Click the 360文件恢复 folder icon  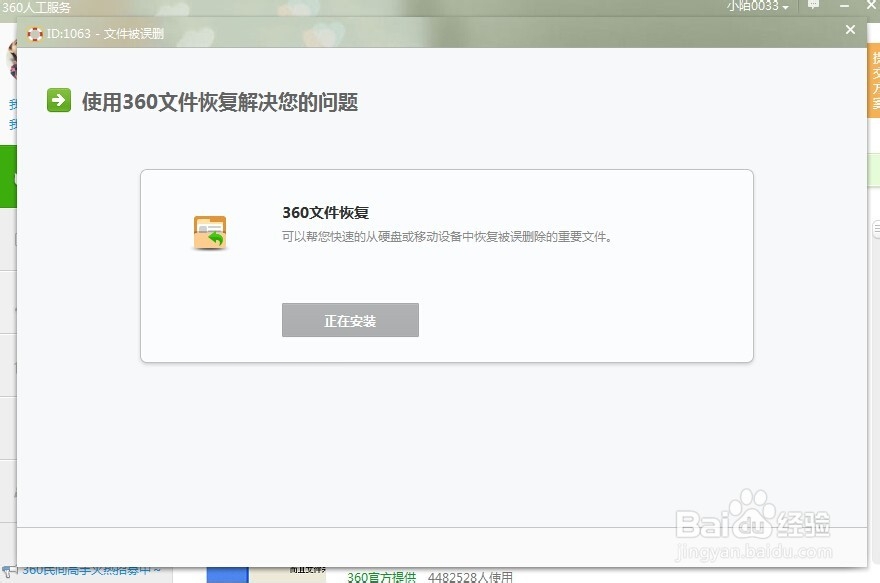[210, 232]
